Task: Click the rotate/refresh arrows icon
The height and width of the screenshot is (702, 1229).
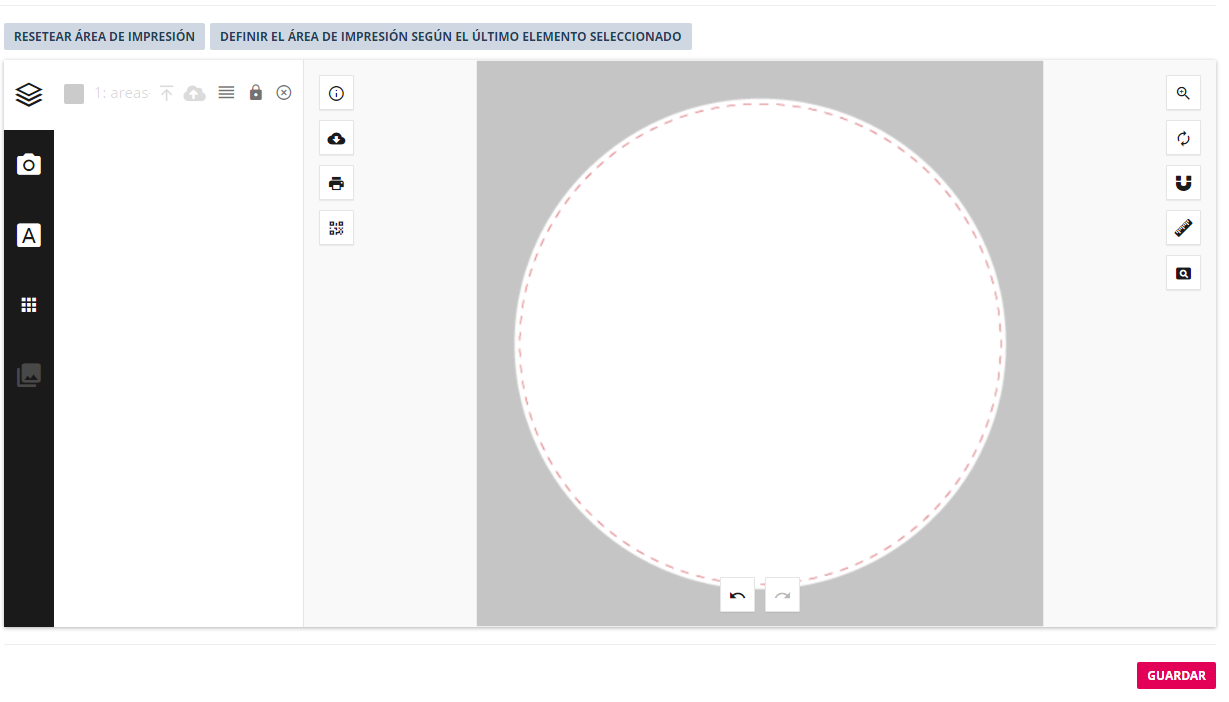Action: tap(1183, 138)
